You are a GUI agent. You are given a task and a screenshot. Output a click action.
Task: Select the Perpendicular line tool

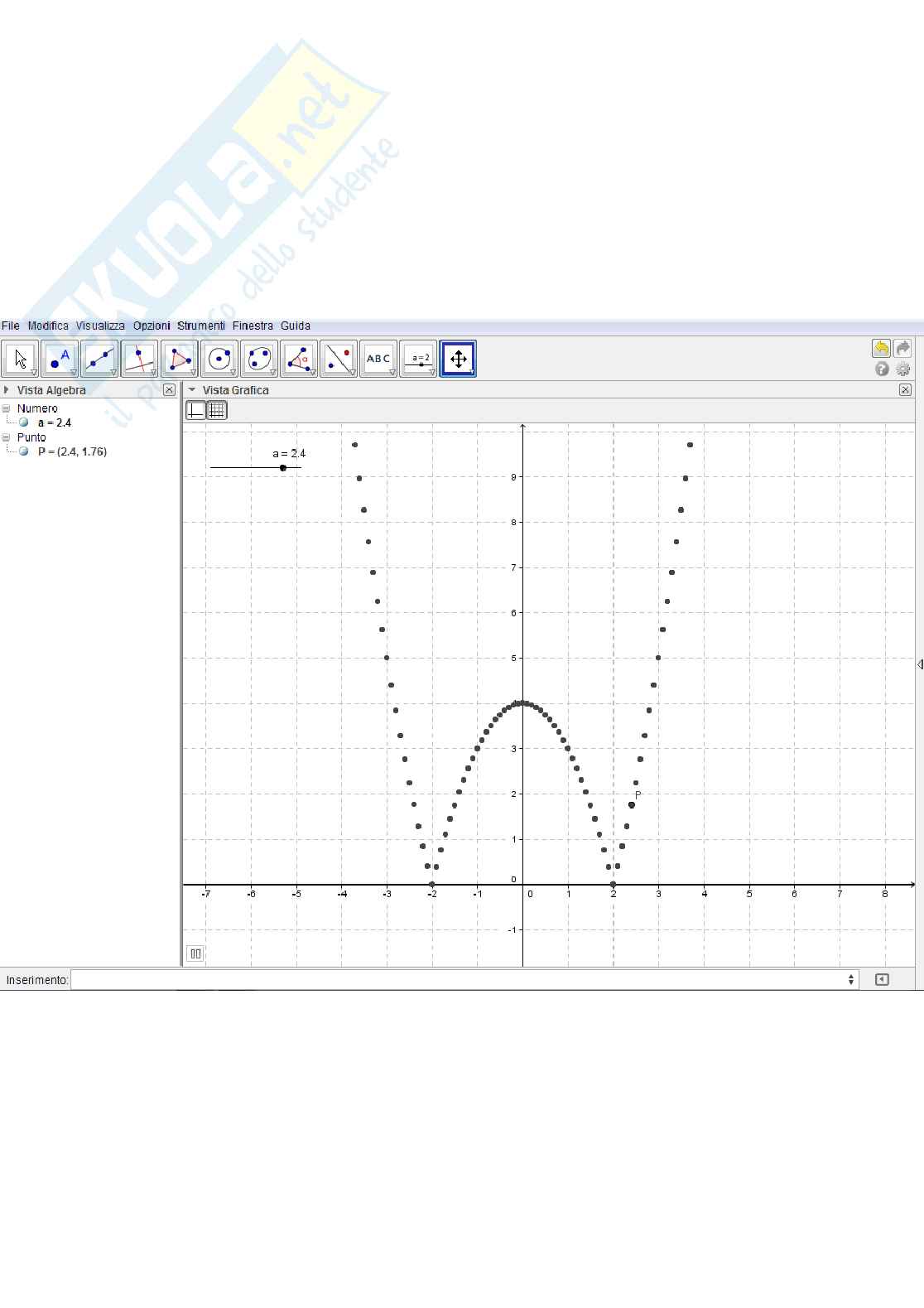tap(139, 359)
